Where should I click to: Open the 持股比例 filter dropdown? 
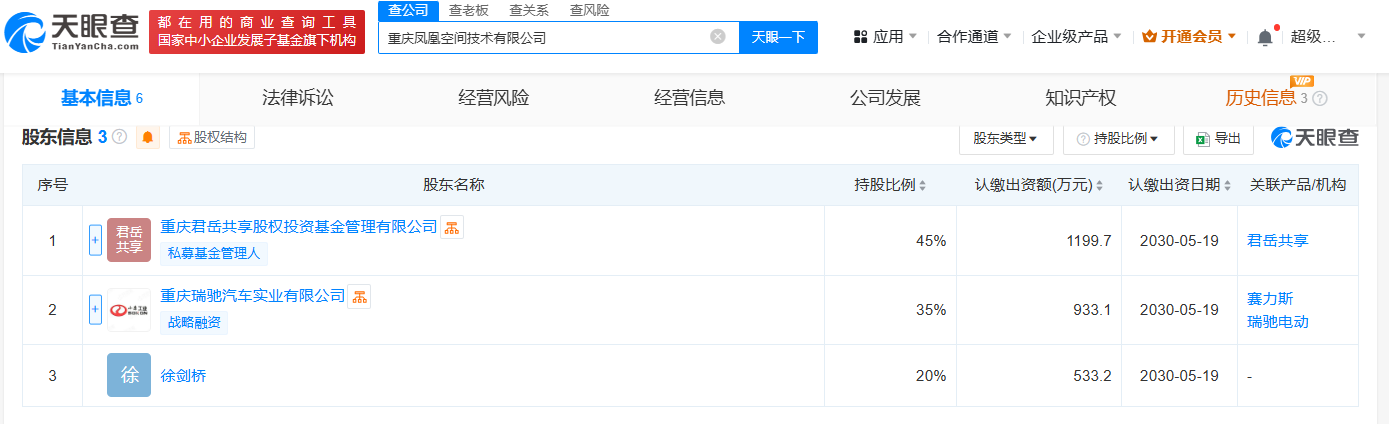pyautogui.click(x=1118, y=139)
